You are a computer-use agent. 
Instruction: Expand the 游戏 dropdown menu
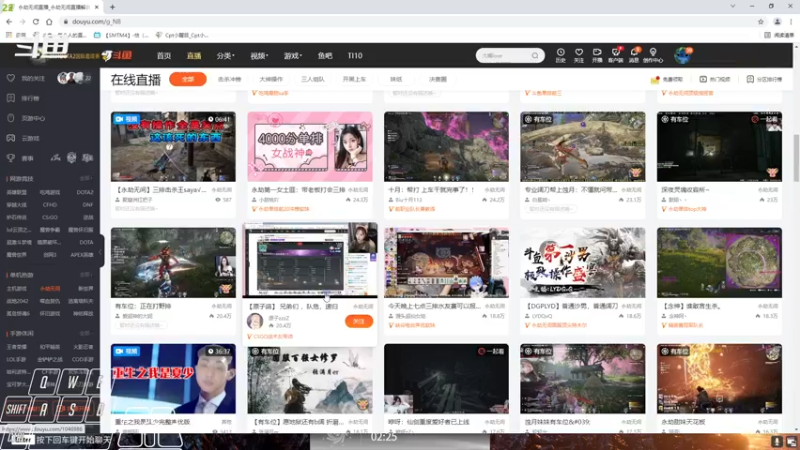tap(293, 56)
